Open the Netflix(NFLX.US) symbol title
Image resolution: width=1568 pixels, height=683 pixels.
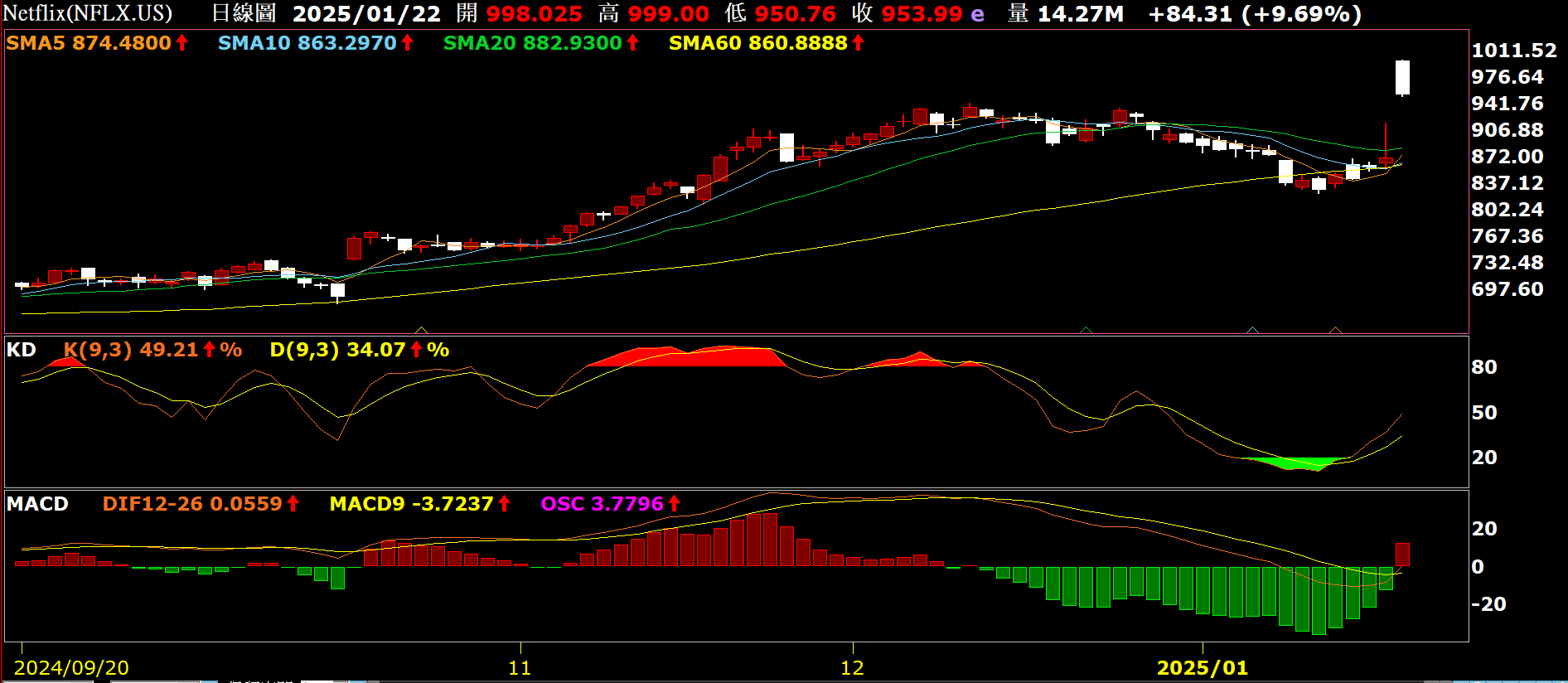coord(88,14)
